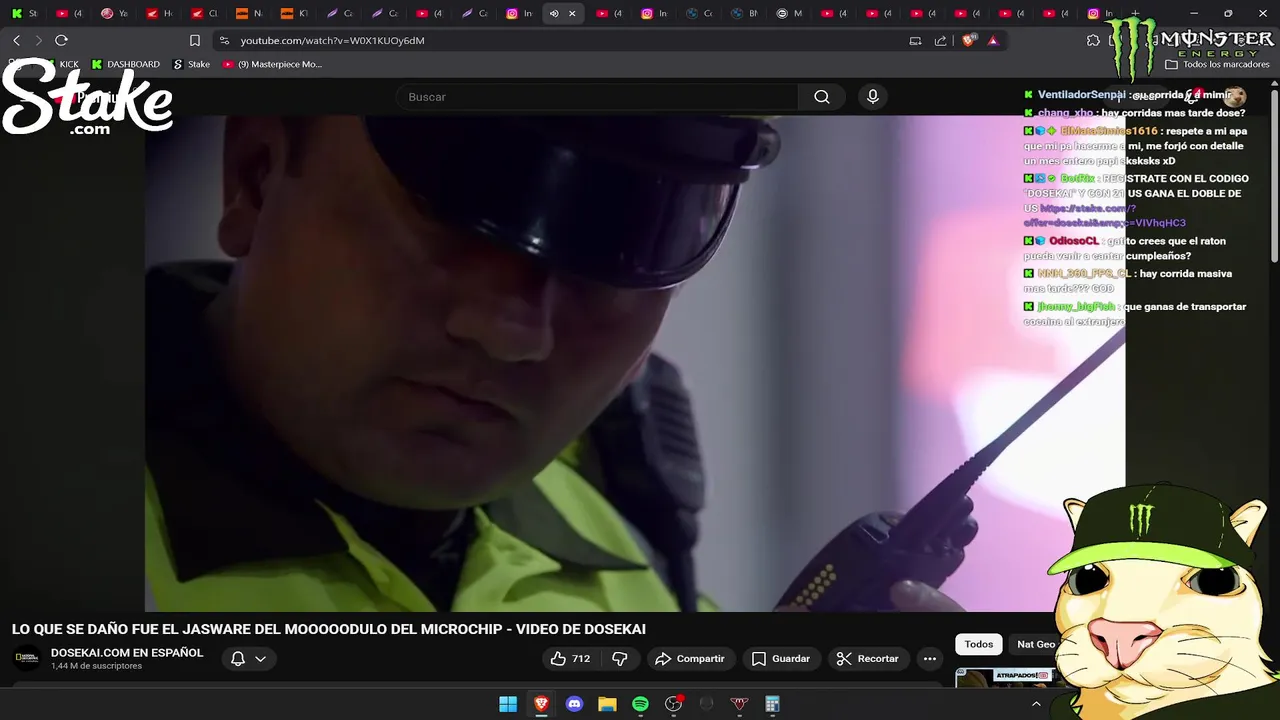Open the new tab plus button

tap(1135, 13)
